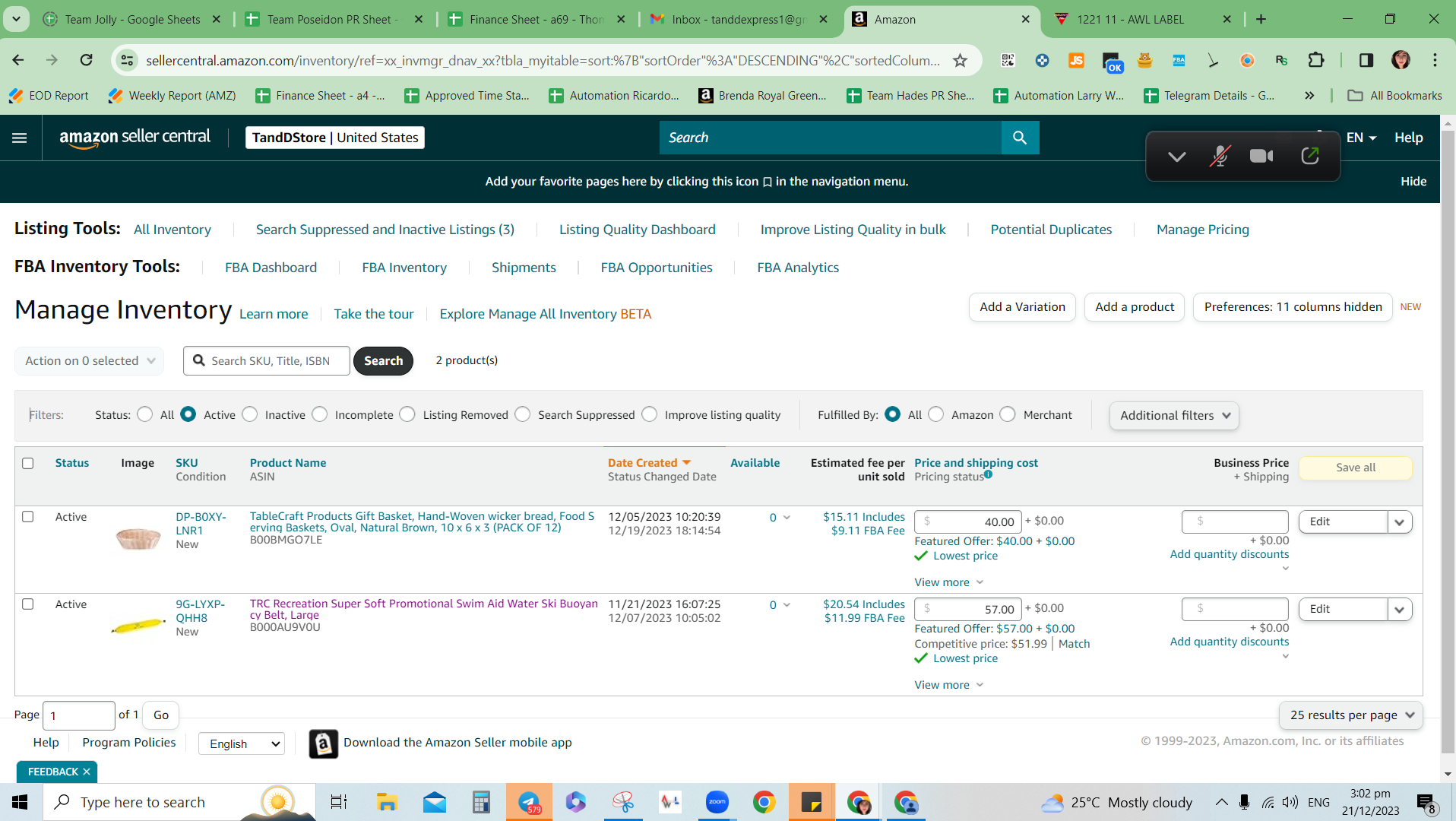Click the Save all button
The width and height of the screenshot is (1456, 821).
tap(1356, 468)
